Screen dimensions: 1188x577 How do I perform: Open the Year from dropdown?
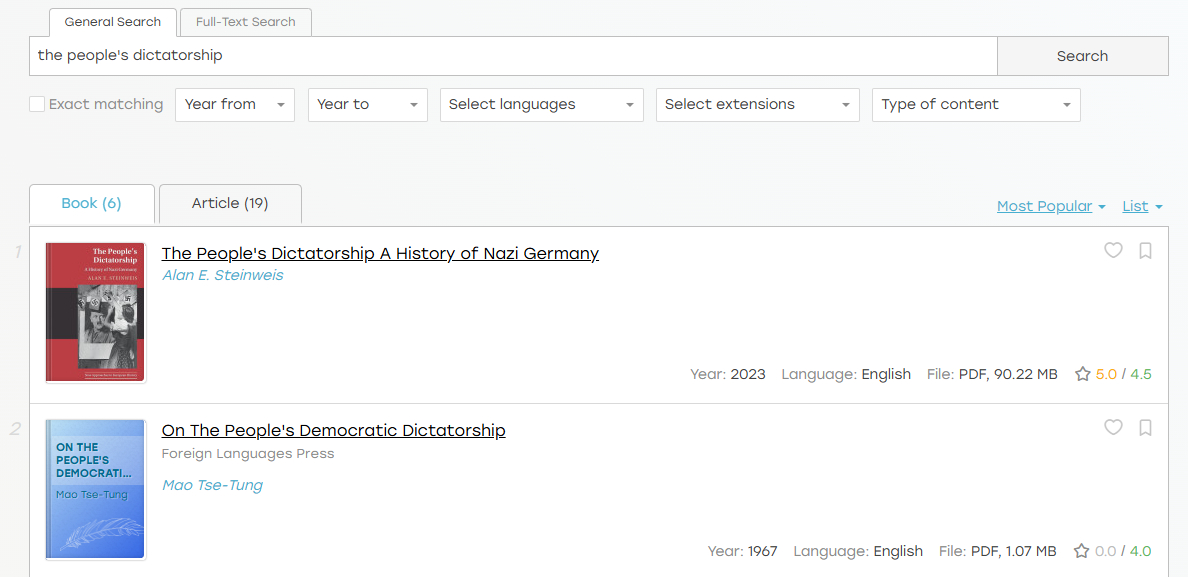pyautogui.click(x=235, y=104)
